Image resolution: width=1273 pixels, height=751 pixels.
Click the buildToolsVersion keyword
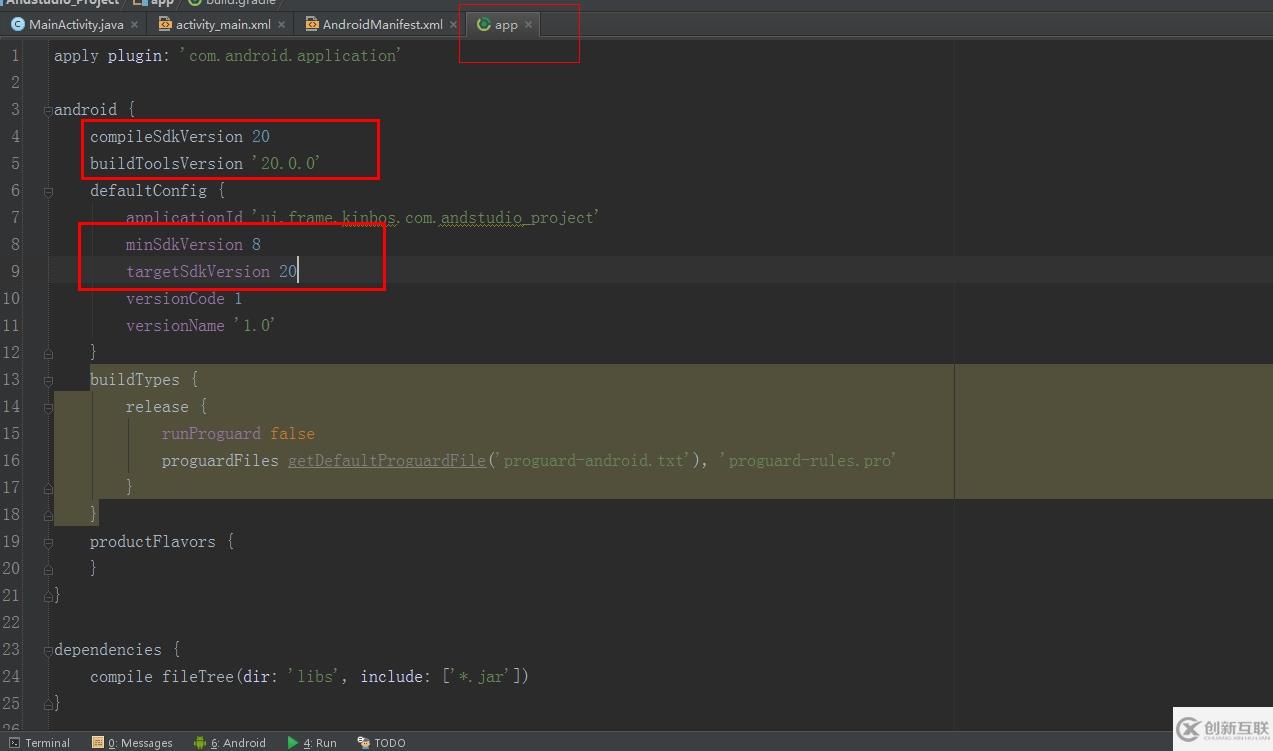[166, 164]
